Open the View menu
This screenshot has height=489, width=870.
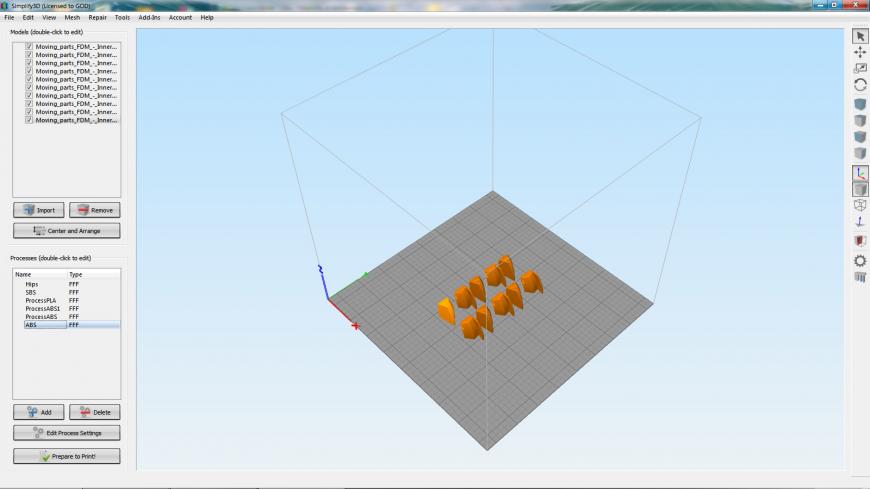point(49,18)
